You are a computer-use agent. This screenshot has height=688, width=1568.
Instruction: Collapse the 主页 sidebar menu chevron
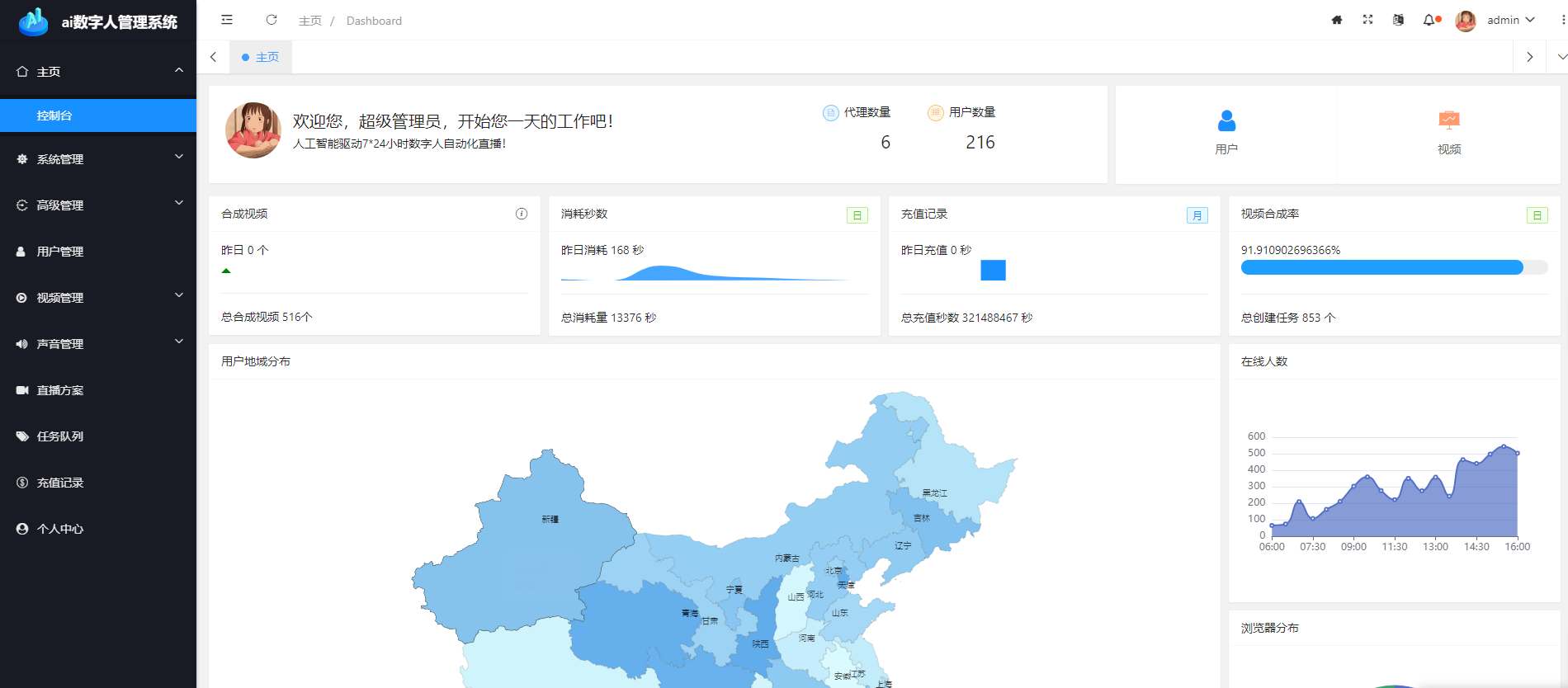(179, 71)
